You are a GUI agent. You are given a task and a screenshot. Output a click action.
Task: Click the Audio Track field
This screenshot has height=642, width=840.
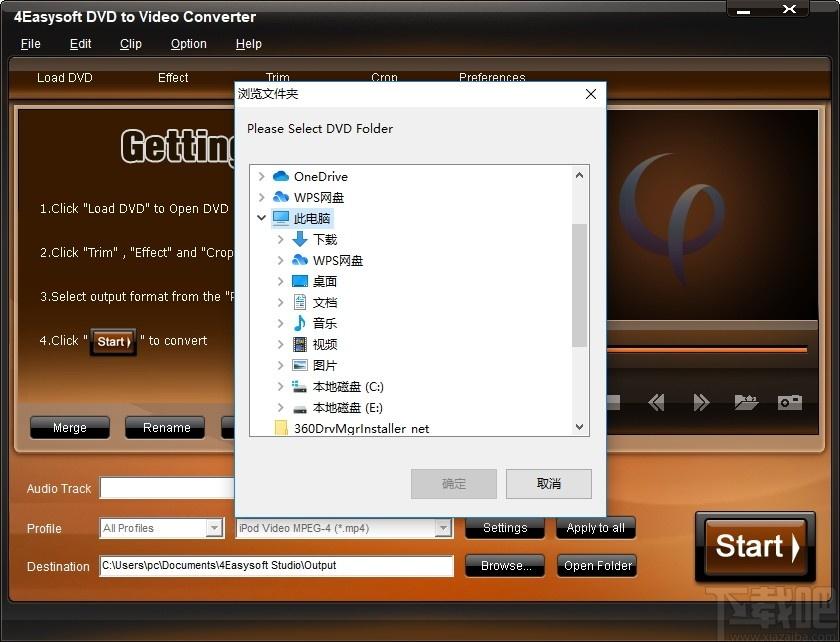(167, 488)
